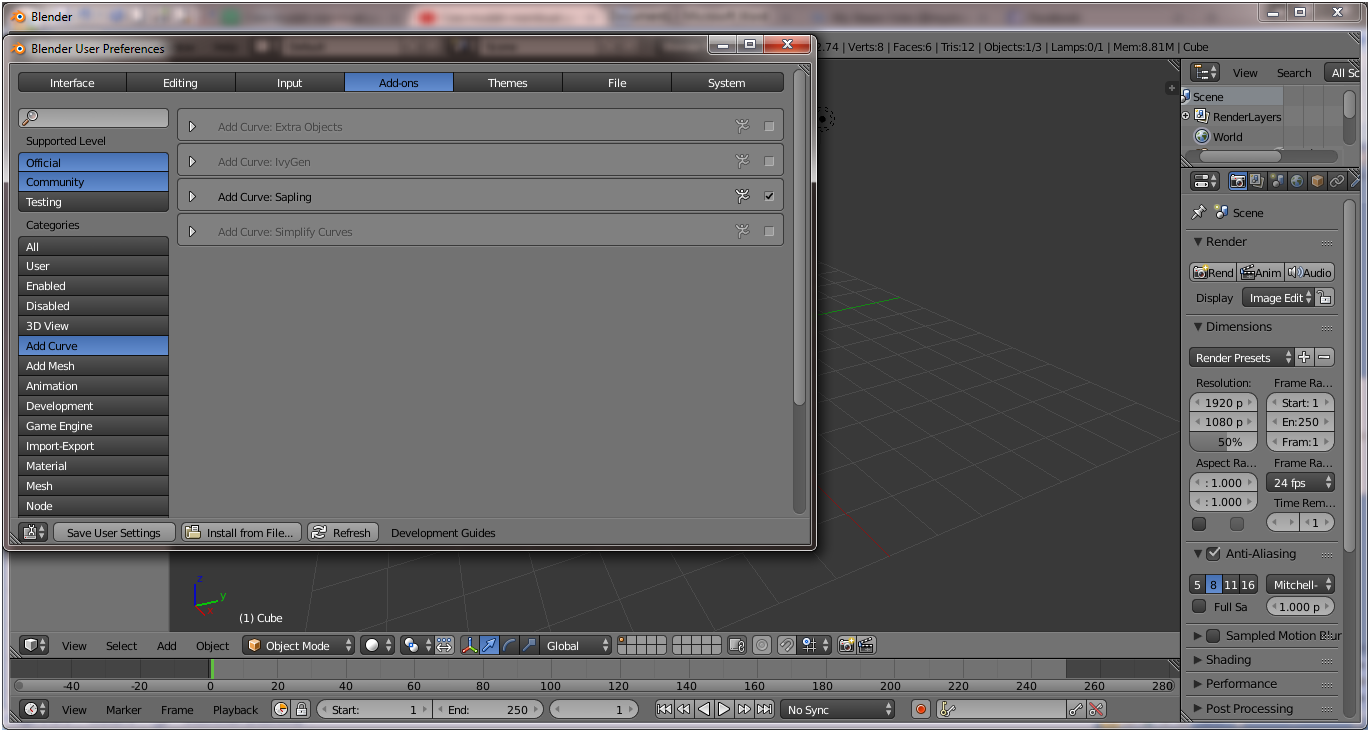
Task: Open the Mitchell anti-aliasing filter dropdown
Action: pos(1301,584)
